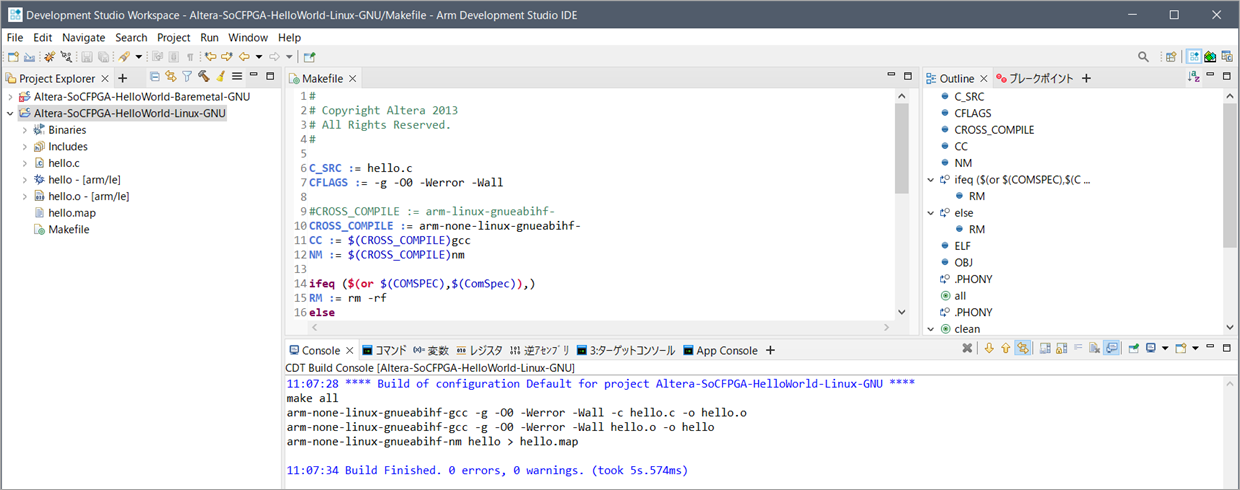Click the back navigation arrow icon
The height and width of the screenshot is (490, 1240).
coord(243,57)
